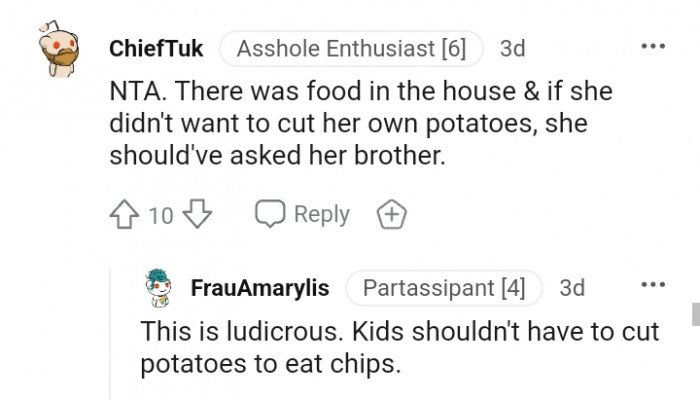This screenshot has width=700, height=400.
Task: Click the vertical scrollbar thumb
Action: [x=695, y=314]
